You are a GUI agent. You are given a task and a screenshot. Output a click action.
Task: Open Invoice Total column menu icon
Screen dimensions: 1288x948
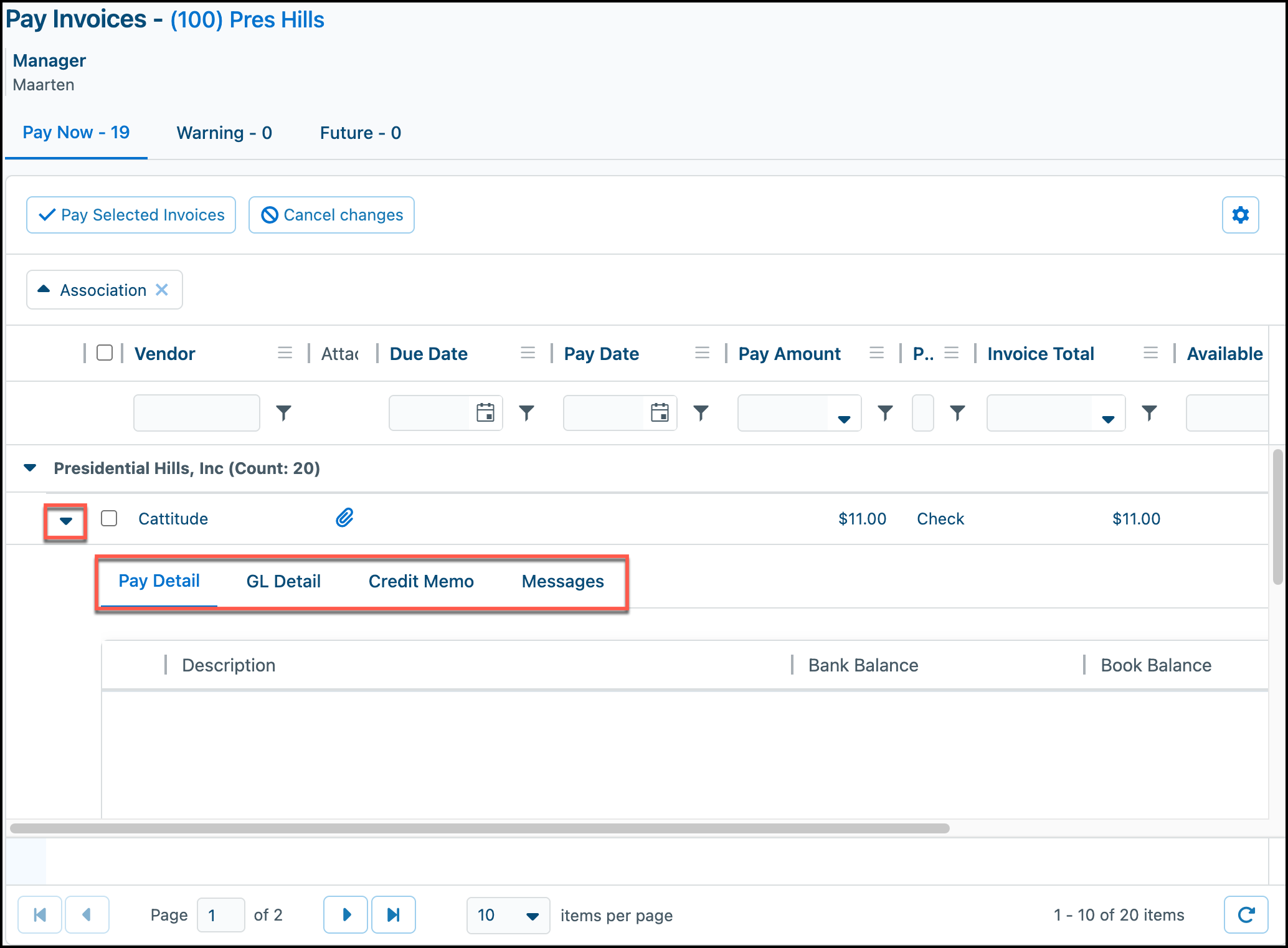pyautogui.click(x=1150, y=353)
